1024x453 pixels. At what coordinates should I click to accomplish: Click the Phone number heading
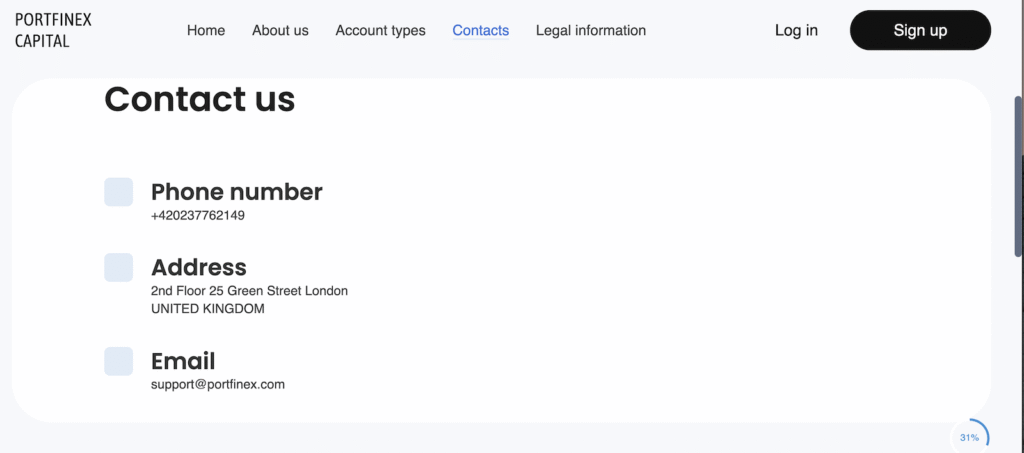pyautogui.click(x=236, y=192)
